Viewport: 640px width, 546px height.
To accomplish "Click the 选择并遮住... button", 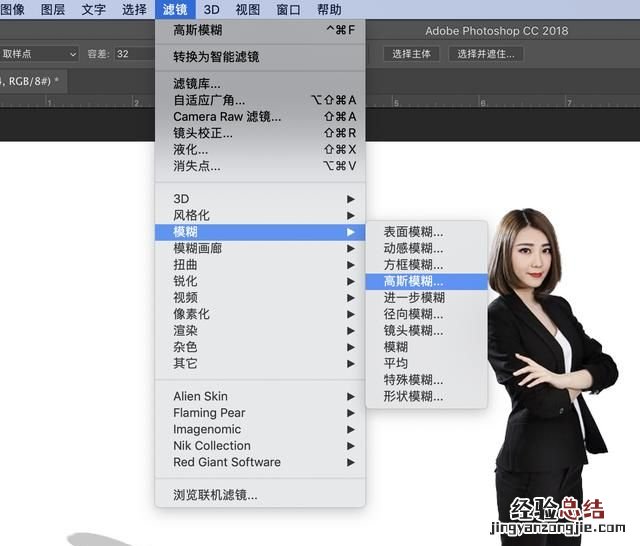I will click(486, 54).
